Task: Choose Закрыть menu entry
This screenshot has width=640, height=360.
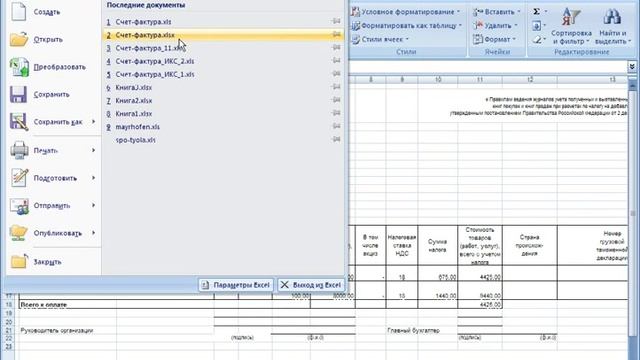Action: pos(54,262)
